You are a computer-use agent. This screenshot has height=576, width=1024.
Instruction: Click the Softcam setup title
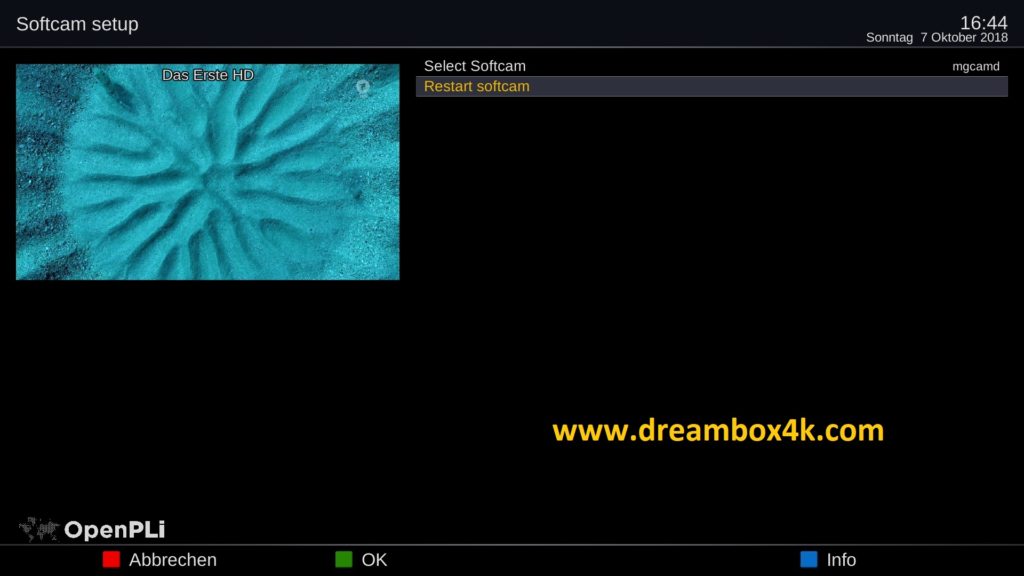click(77, 24)
